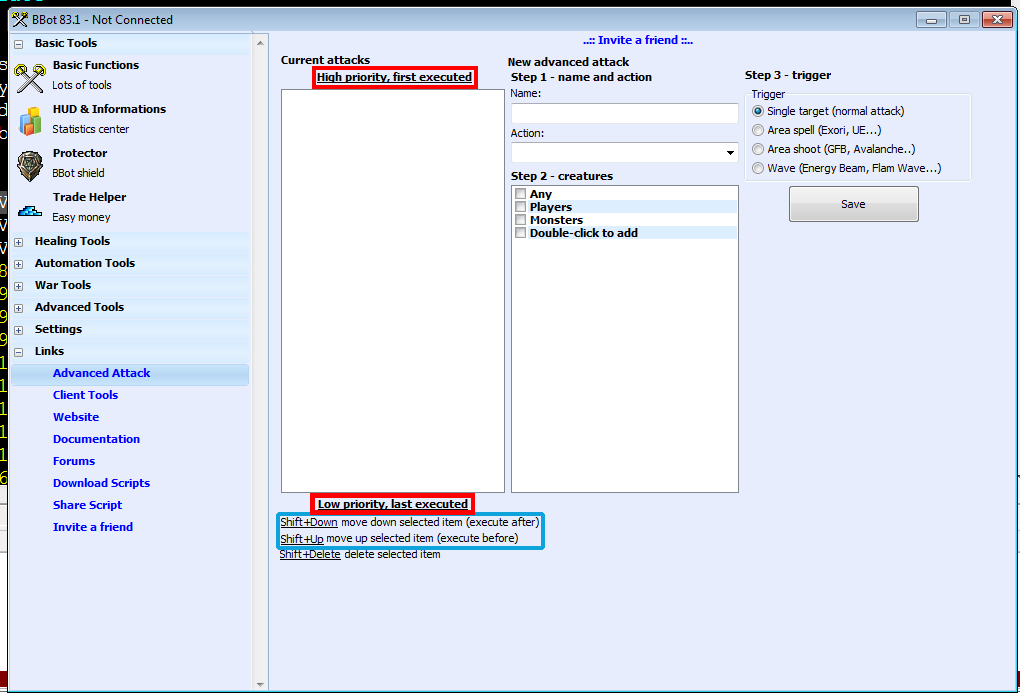Click the Invite a friend header link
Viewport: 1020px width, 697px height.
638,41
